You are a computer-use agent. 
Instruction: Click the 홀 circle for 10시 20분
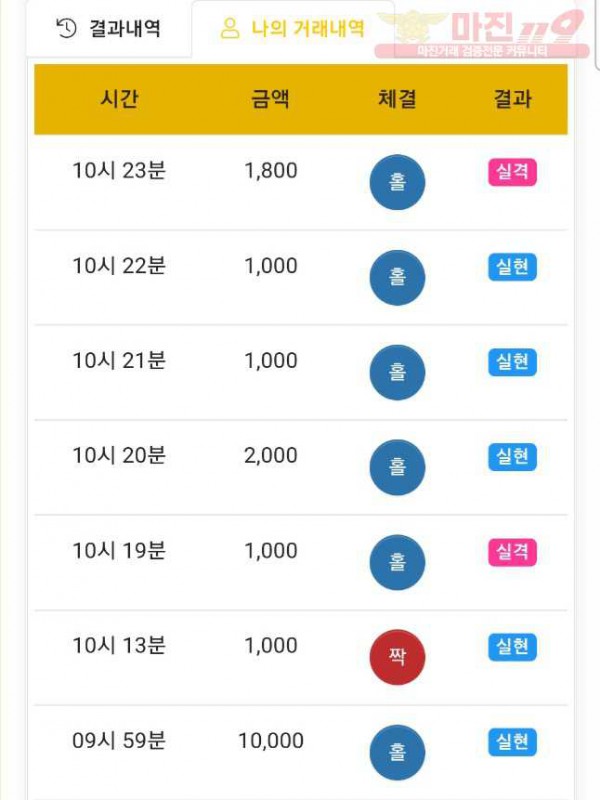(x=397, y=467)
